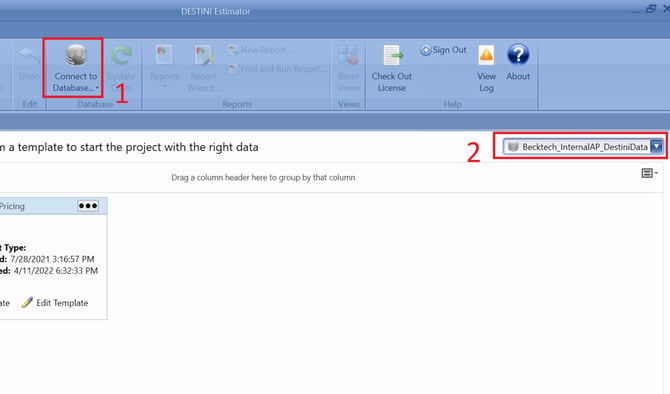Open the View Log warning icon

pos(486,56)
